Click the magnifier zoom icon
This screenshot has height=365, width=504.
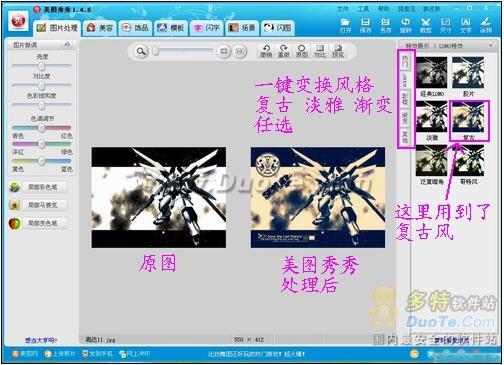[141, 51]
